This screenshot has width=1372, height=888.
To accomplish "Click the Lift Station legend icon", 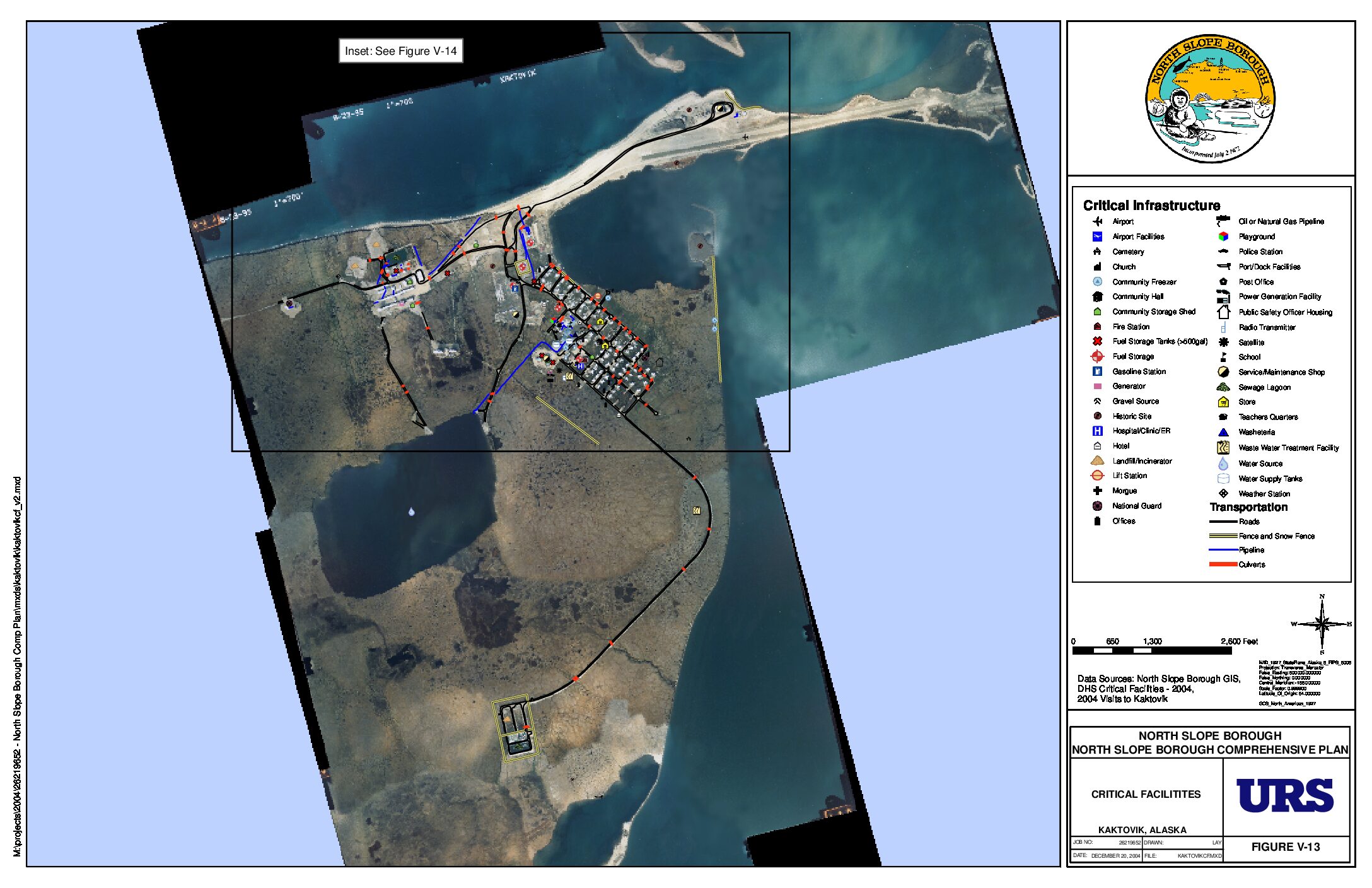I will click(1097, 476).
